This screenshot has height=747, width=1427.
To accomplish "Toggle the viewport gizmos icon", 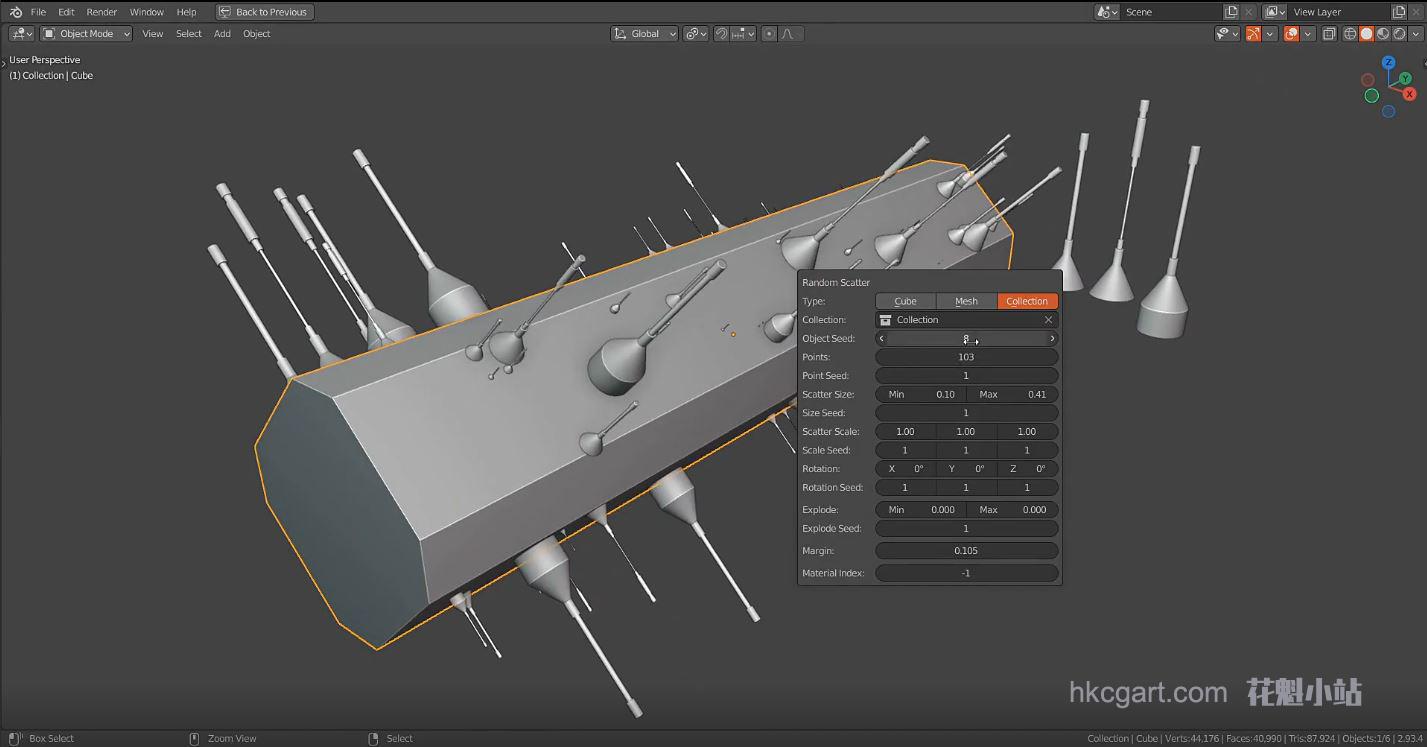I will coord(1253,33).
